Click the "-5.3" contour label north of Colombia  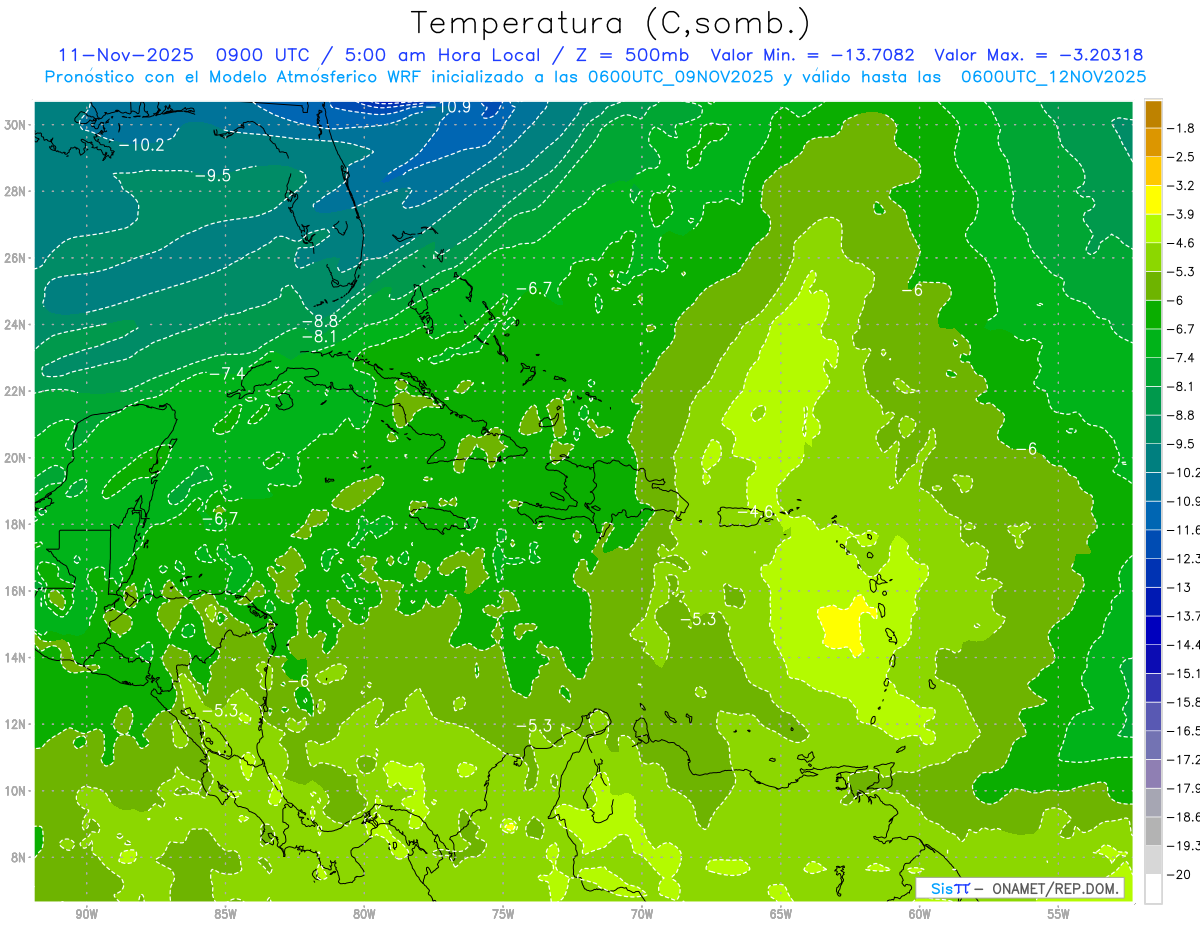[534, 725]
